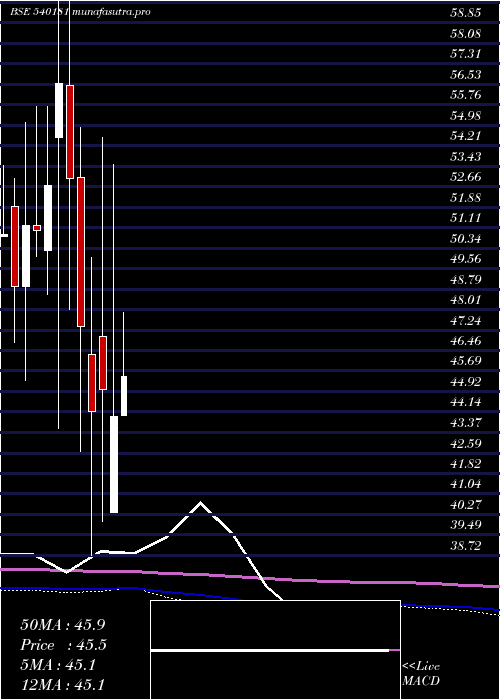The height and width of the screenshot is (700, 500).
Task: Click the 53.43 price axis label
Action: coord(465,156)
